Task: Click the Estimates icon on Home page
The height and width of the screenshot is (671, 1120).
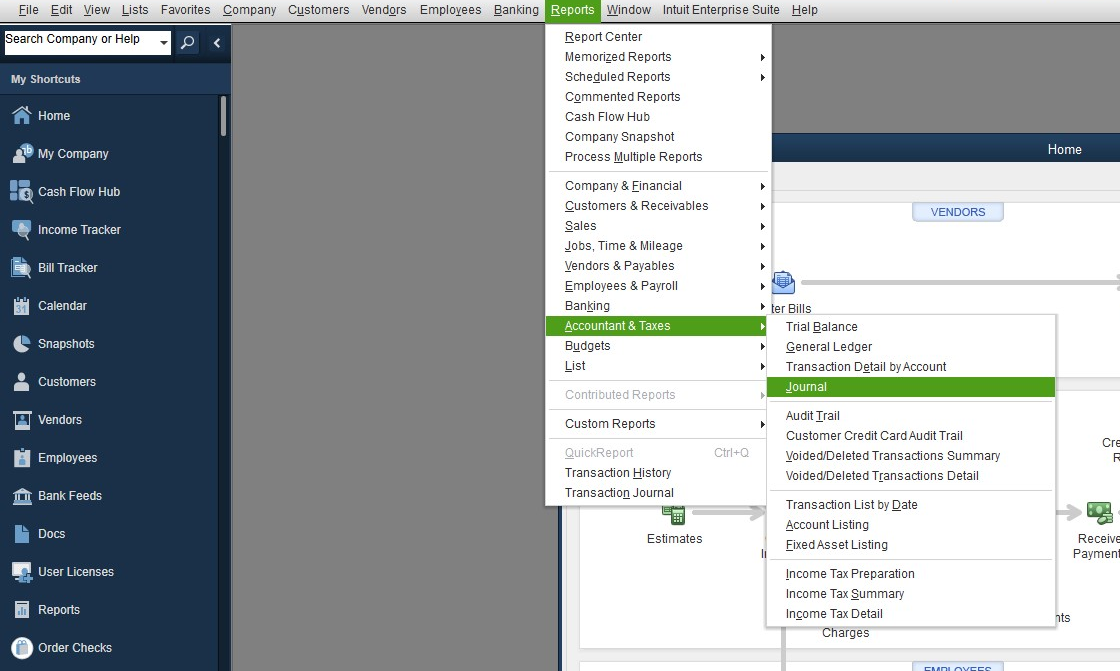Action: click(673, 513)
